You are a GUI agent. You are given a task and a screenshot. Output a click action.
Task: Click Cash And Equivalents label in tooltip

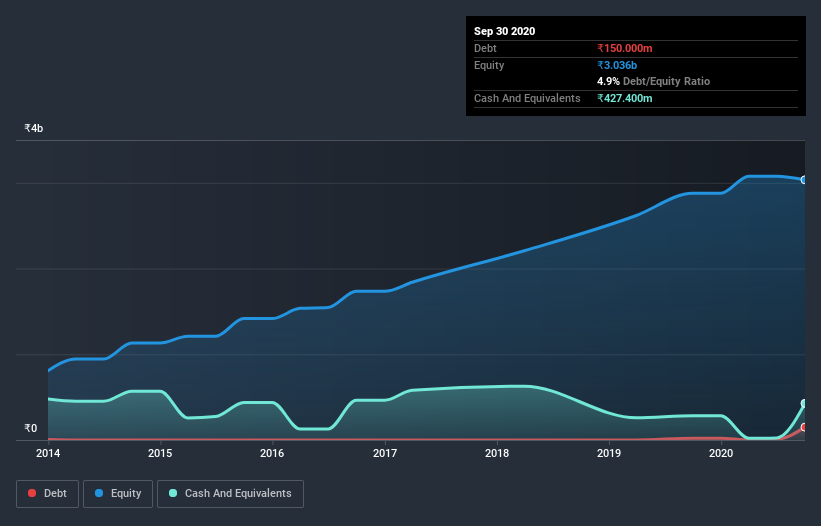click(527, 98)
